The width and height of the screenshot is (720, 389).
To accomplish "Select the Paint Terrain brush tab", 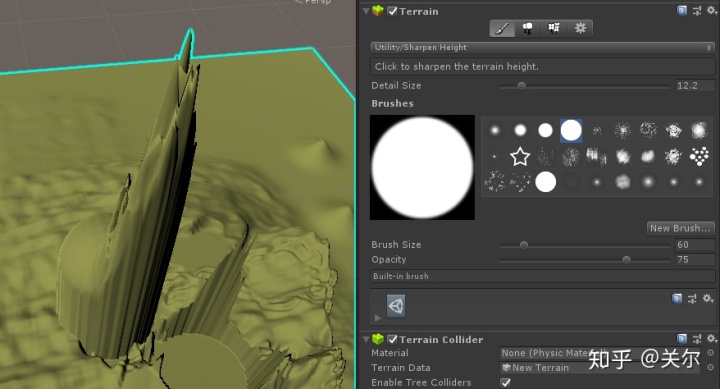I will 502,28.
